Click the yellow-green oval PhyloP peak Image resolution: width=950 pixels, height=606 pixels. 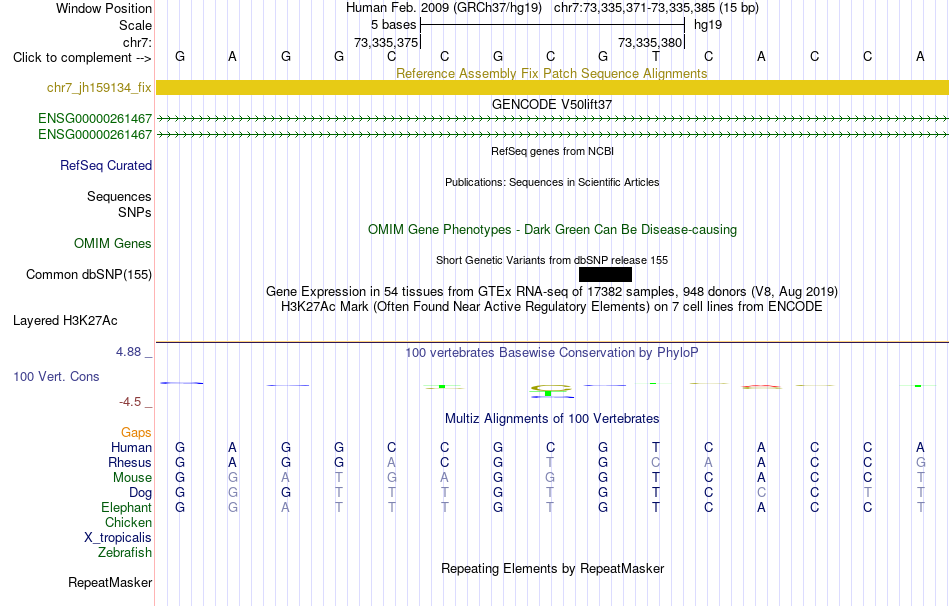click(x=551, y=388)
